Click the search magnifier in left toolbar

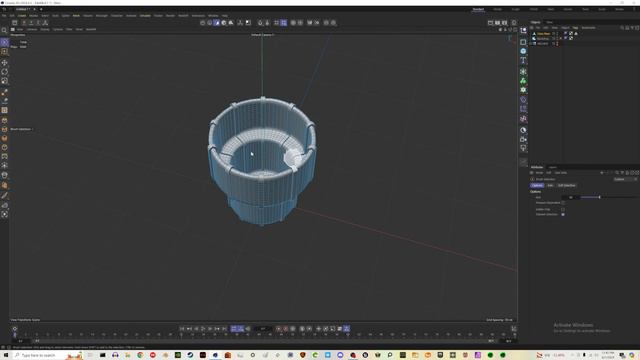(x=4, y=30)
